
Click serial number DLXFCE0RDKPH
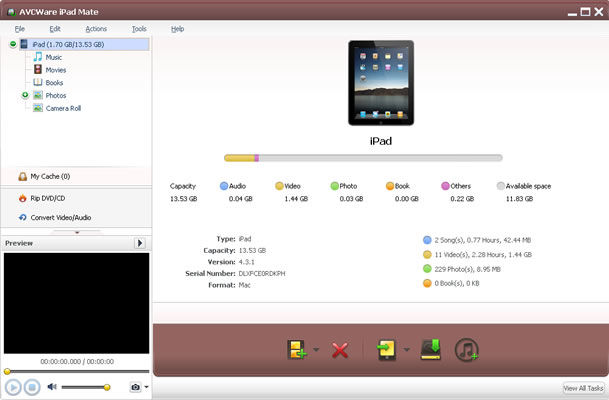click(262, 273)
